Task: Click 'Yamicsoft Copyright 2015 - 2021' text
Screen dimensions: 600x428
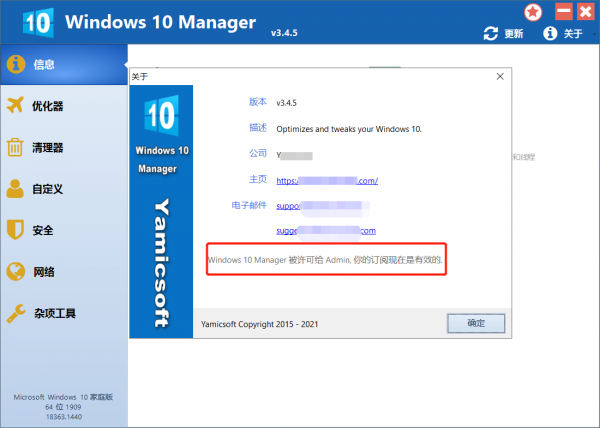Action: [259, 324]
